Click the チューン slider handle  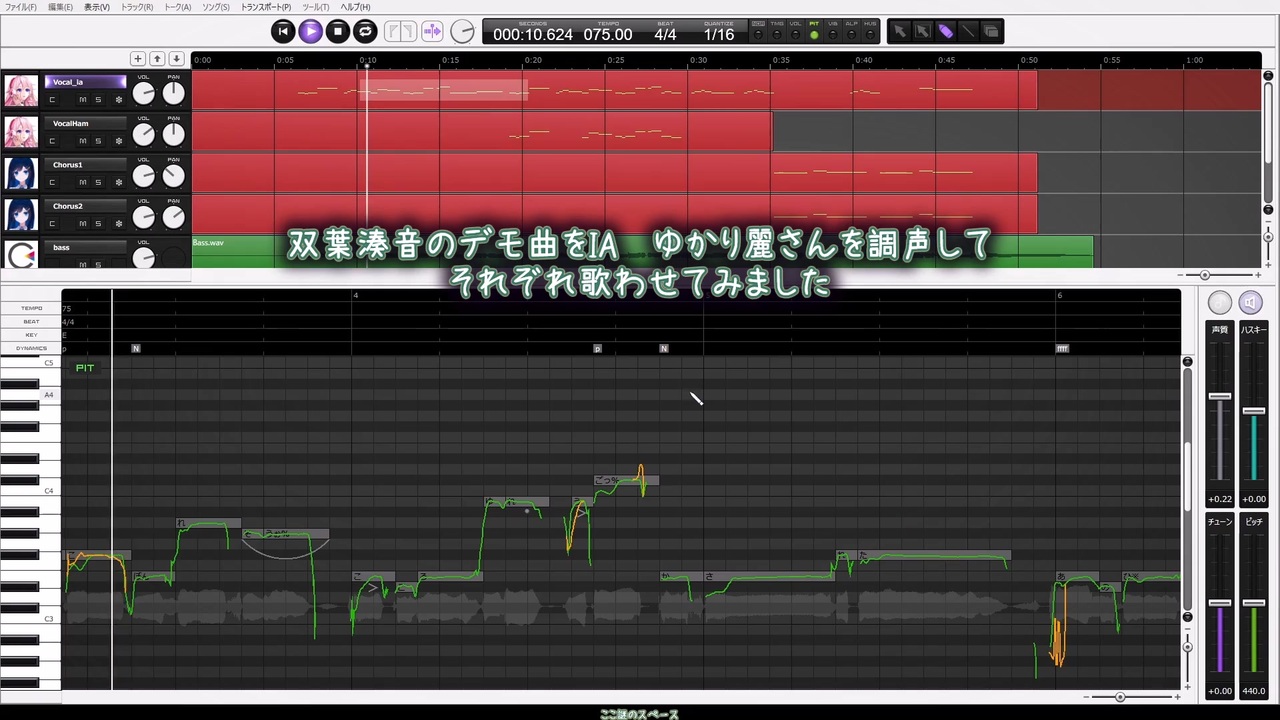point(1220,602)
